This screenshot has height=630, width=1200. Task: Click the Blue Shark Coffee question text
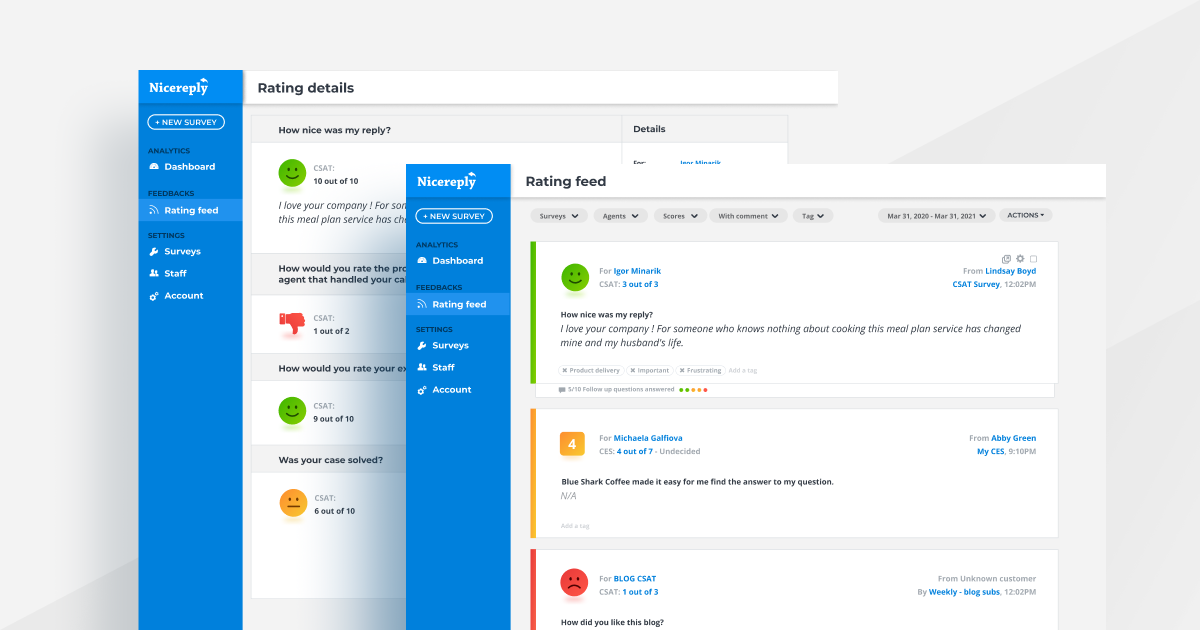[697, 482]
